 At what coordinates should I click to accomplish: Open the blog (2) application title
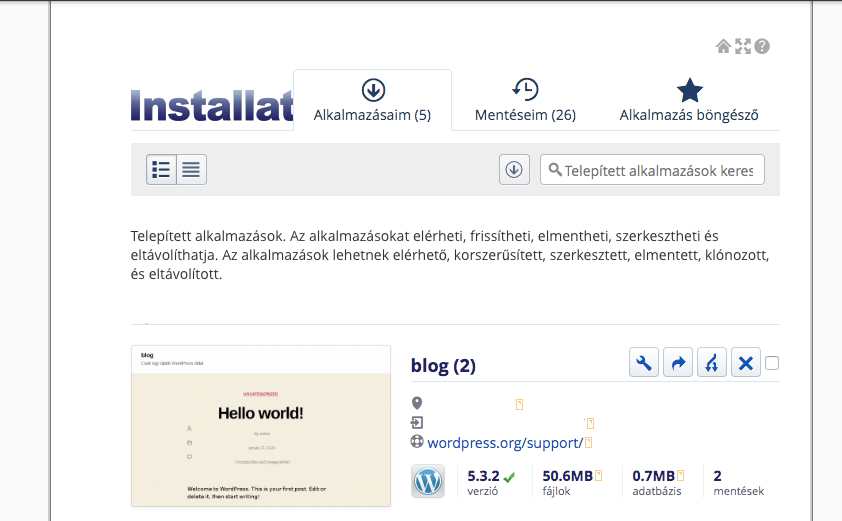pyautogui.click(x=443, y=366)
